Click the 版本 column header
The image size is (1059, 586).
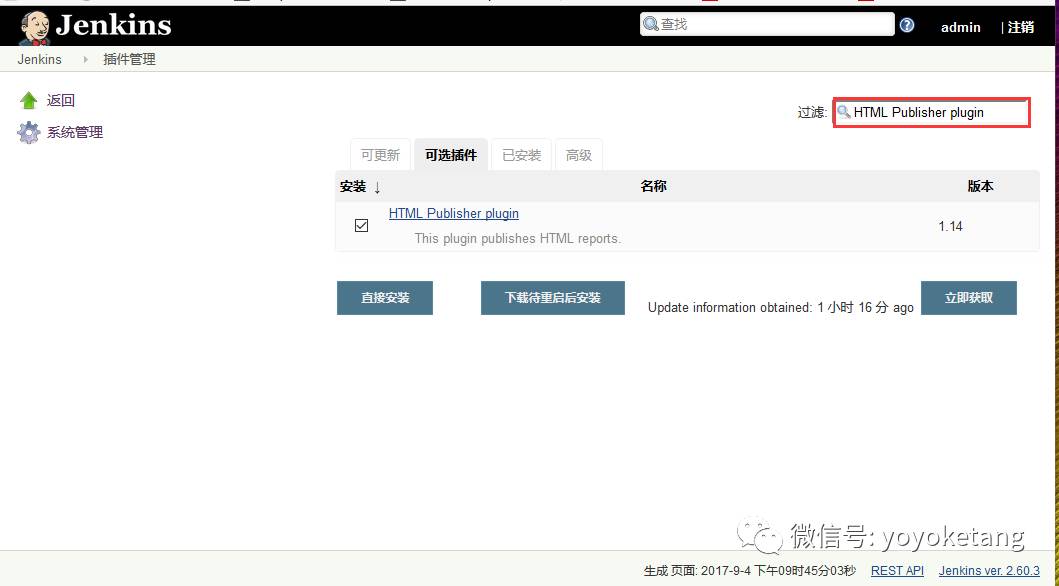click(x=980, y=186)
